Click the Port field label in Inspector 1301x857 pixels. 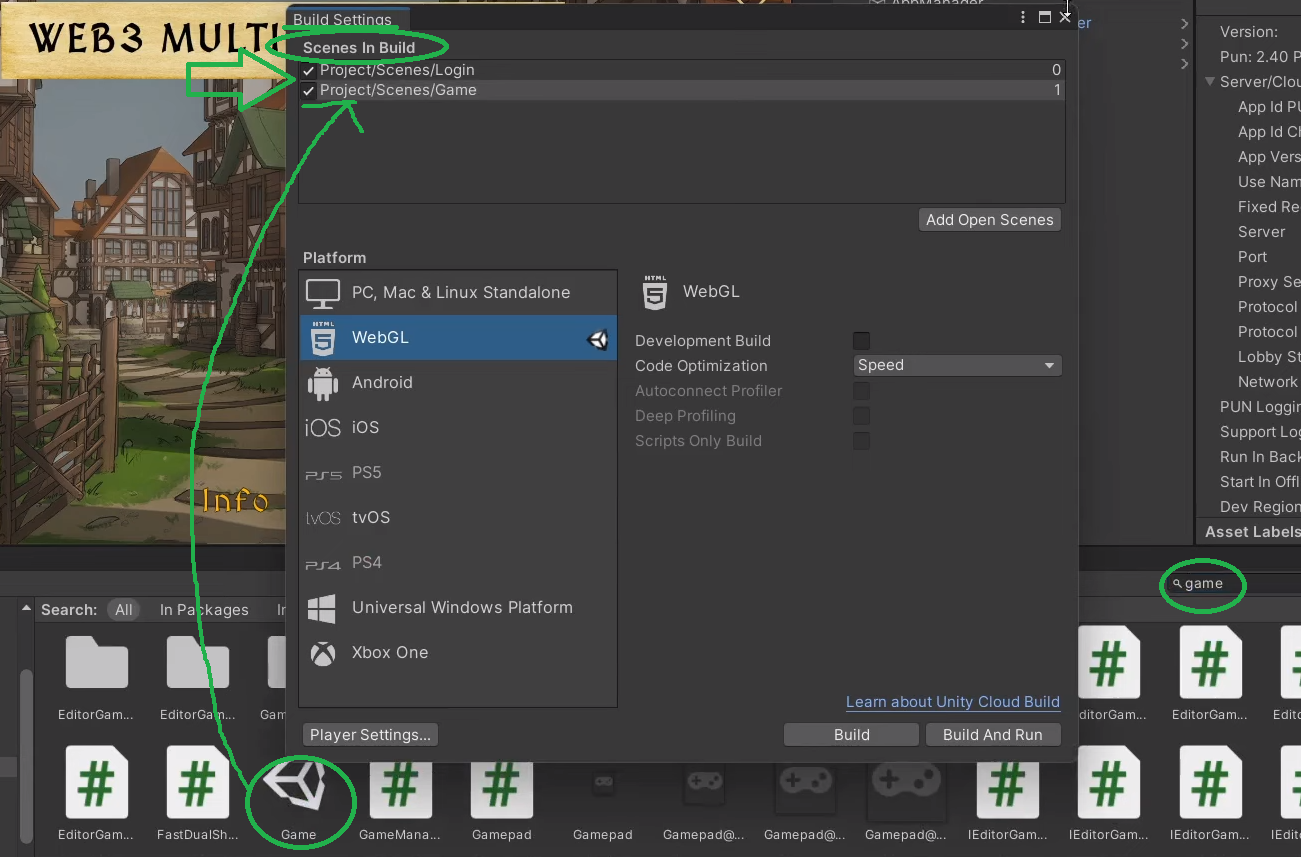point(1253,257)
